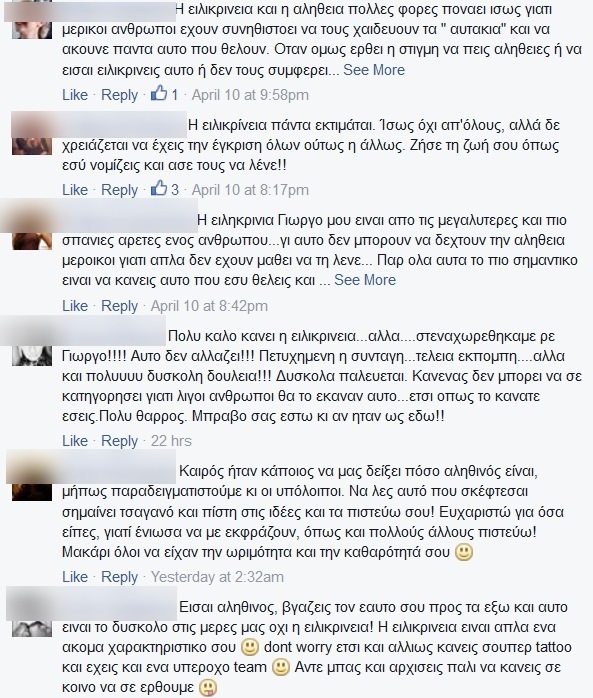
Task: Like the comment posted 22 hrs ago
Action: coord(75,441)
